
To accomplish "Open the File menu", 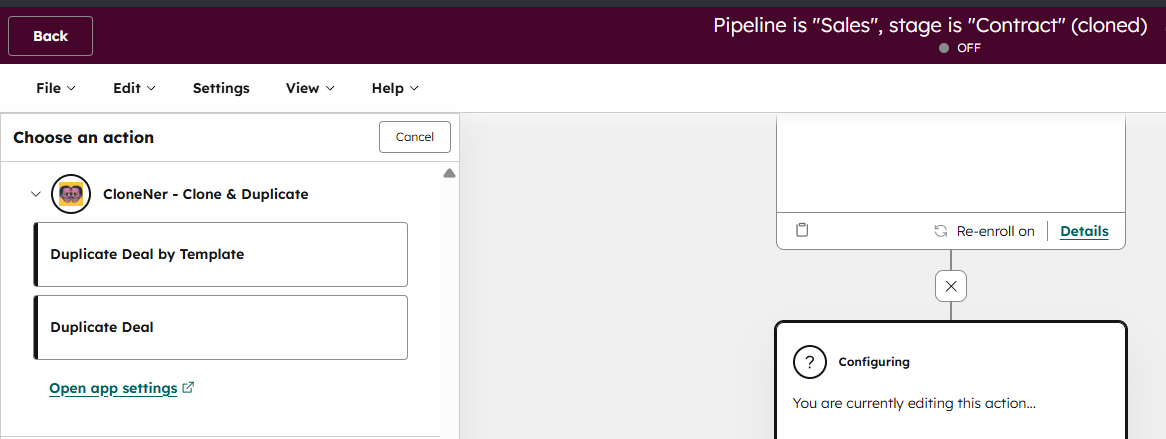I will coord(56,88).
